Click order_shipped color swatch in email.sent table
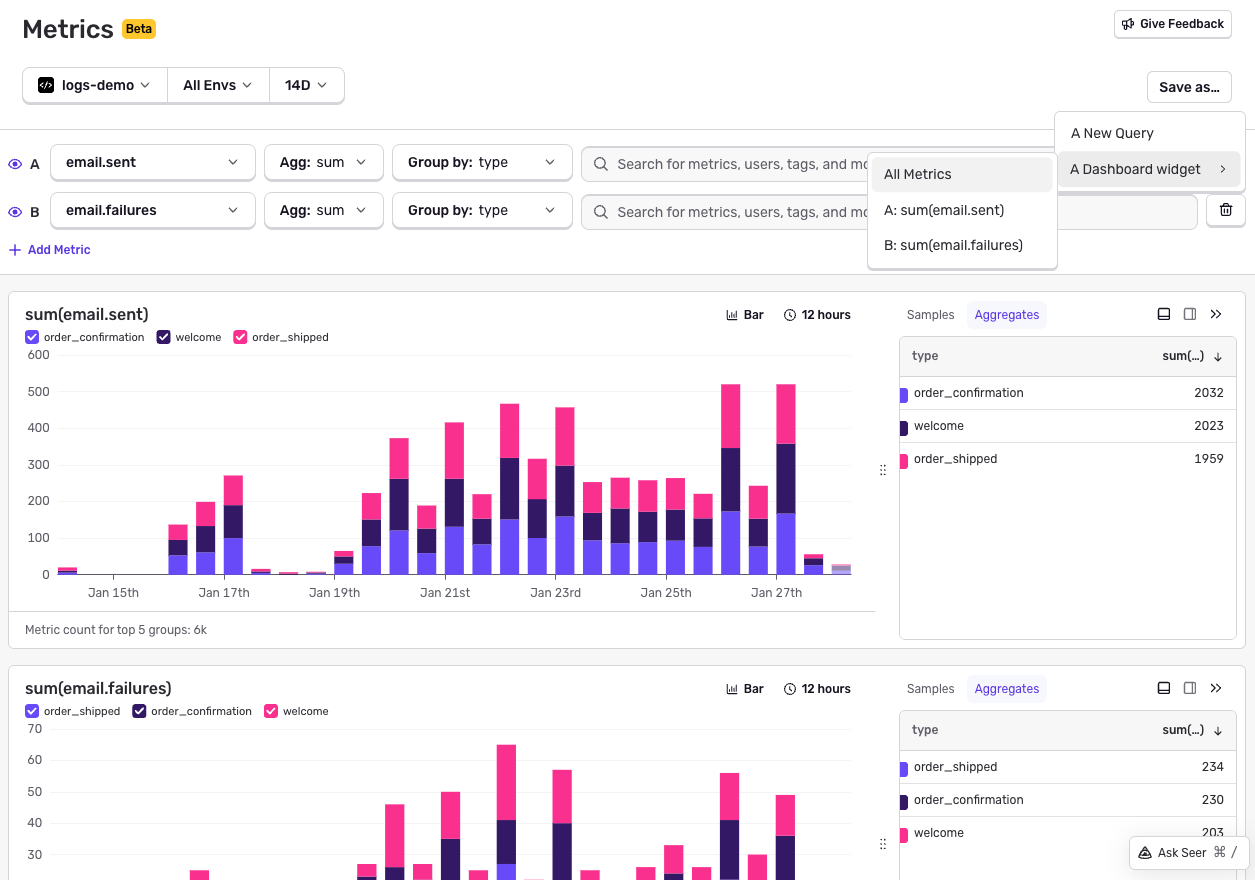Viewport: 1255px width, 880px height. (904, 460)
